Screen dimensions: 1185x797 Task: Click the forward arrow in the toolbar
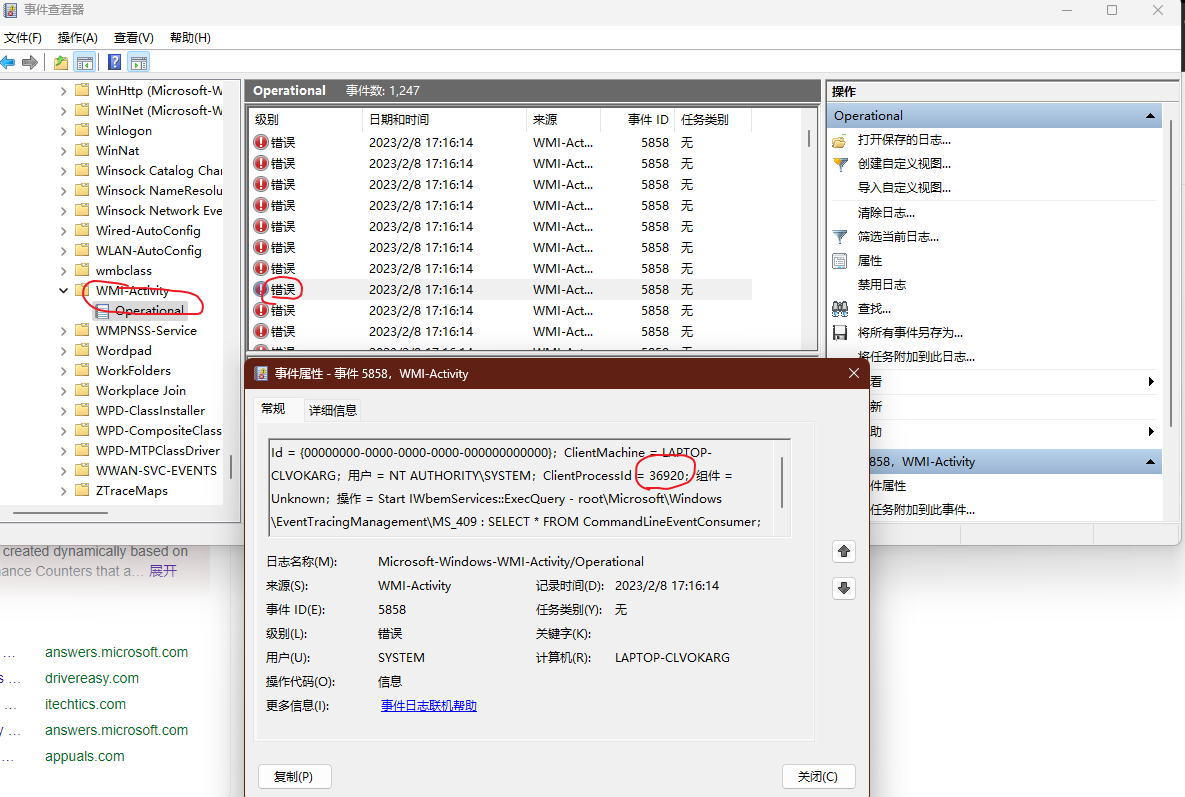(x=30, y=62)
